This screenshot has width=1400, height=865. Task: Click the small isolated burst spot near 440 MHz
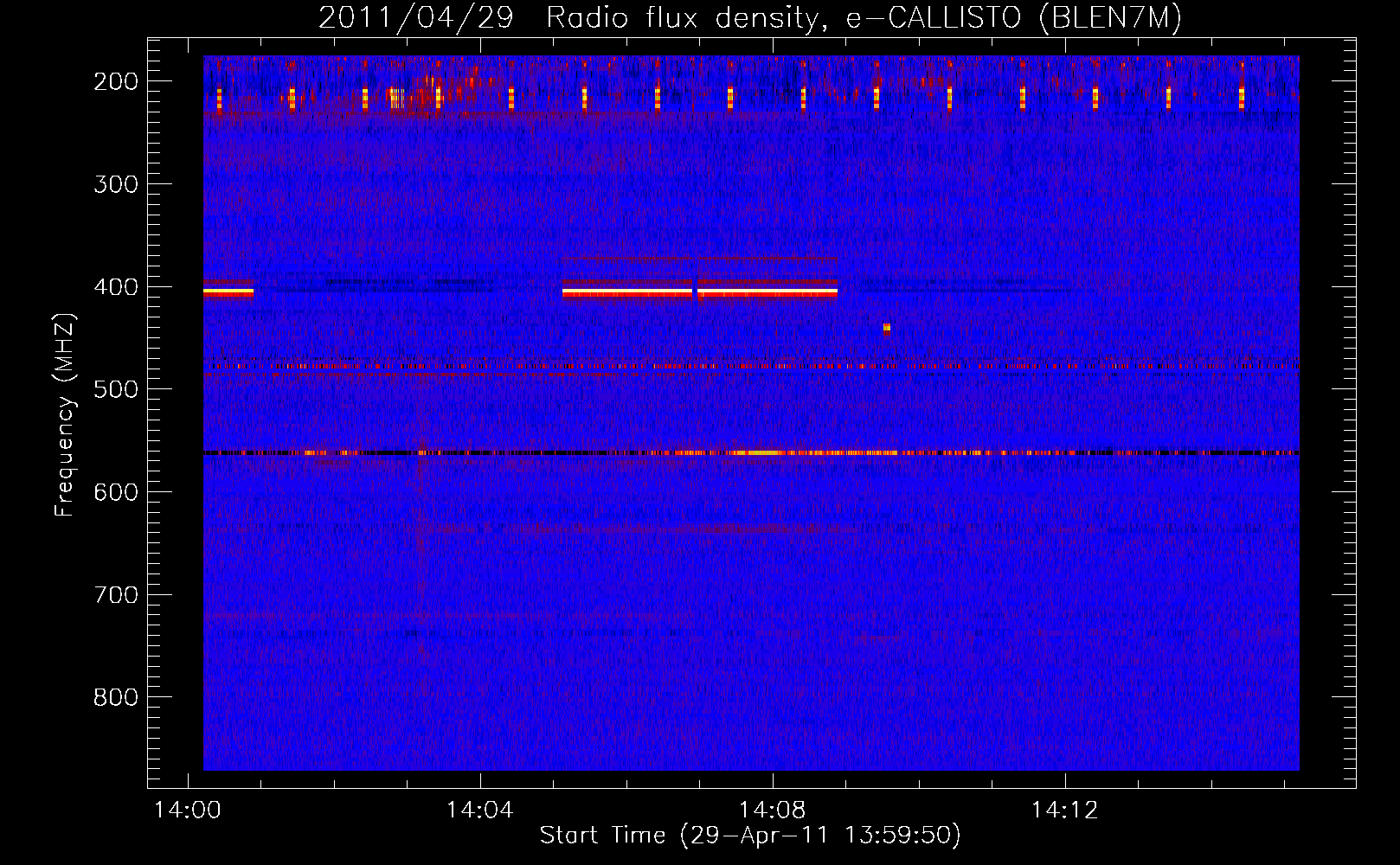coord(887,328)
